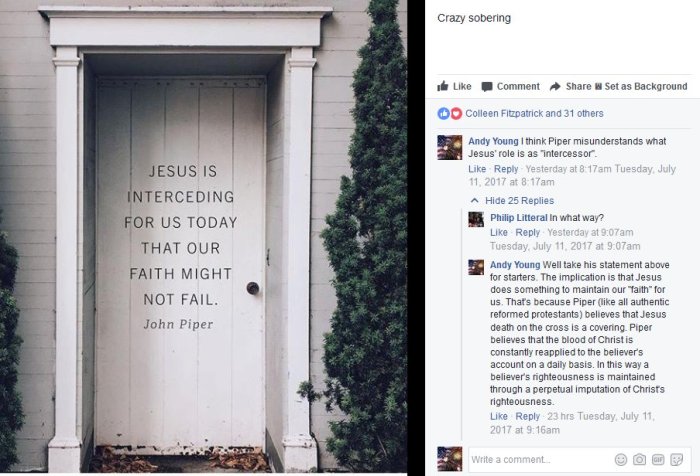
Task: Click Philip Litteral's small profile thumbnail
Action: 476,219
